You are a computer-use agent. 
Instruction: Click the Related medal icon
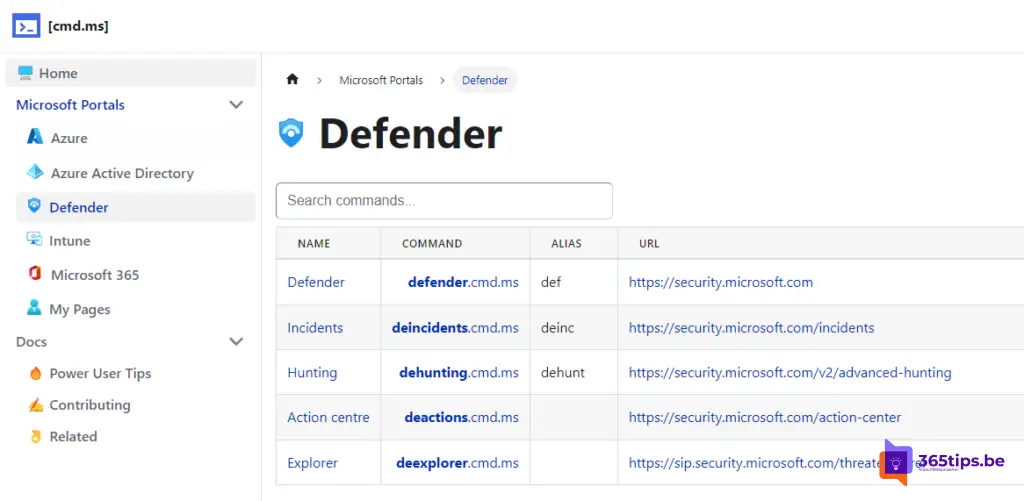click(35, 436)
